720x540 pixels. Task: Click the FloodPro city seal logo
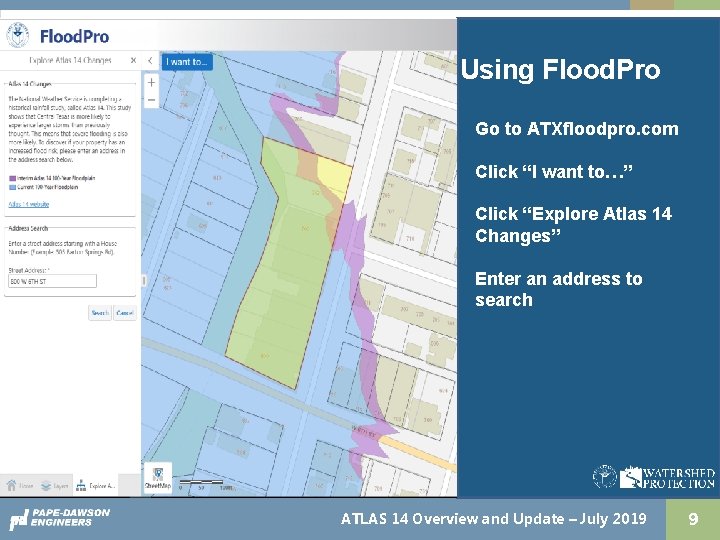(18, 35)
